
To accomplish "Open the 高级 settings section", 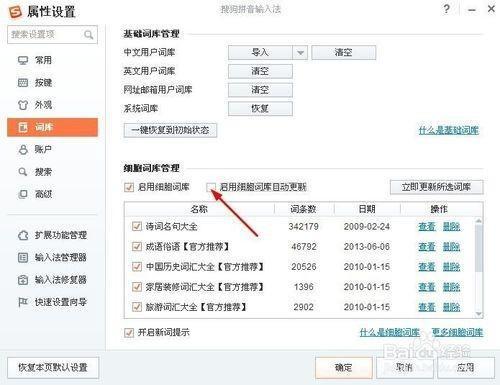I will point(43,194).
